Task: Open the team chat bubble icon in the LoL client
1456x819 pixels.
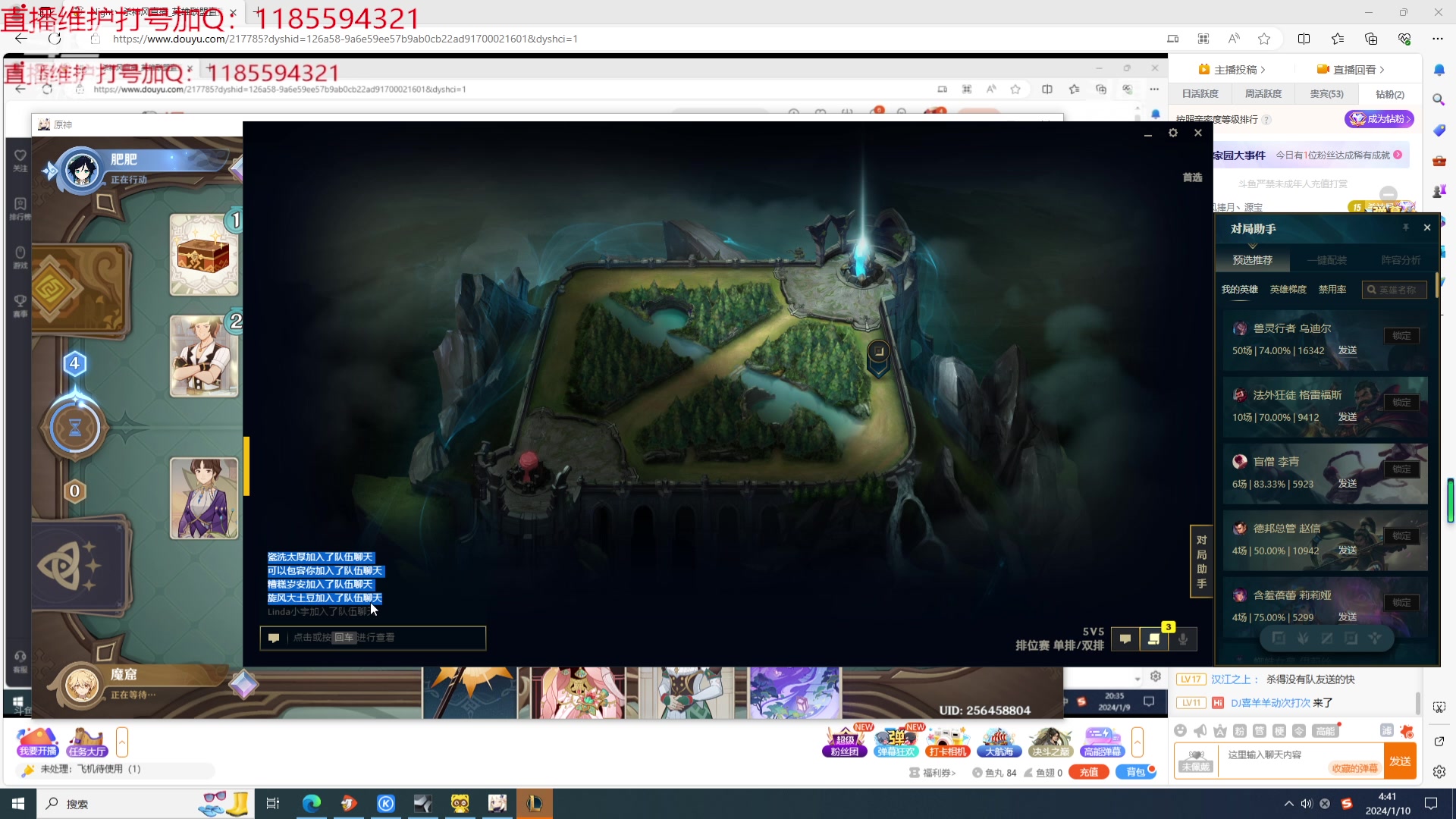Action: click(x=1125, y=639)
